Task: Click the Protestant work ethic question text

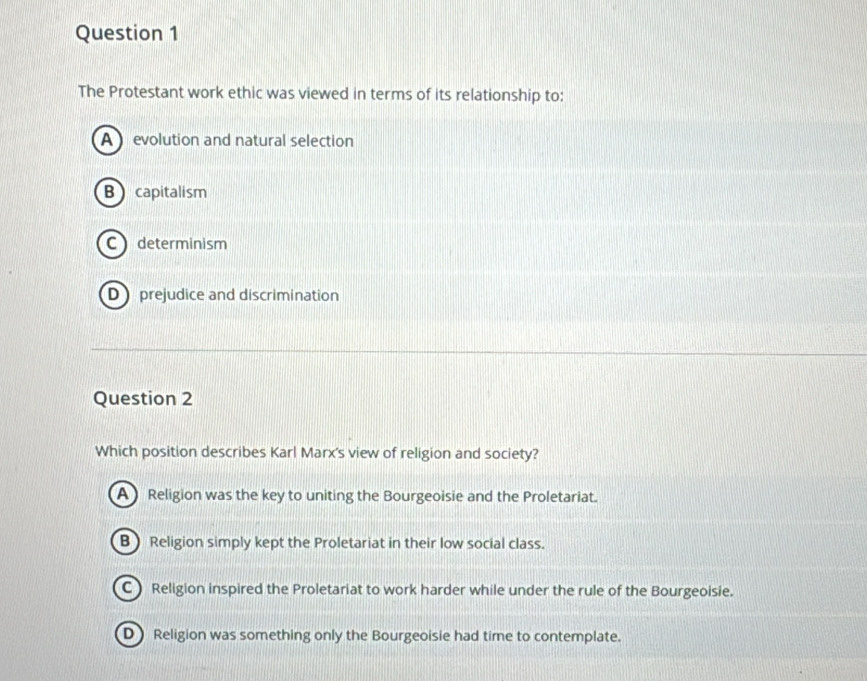Action: pyautogui.click(x=320, y=95)
